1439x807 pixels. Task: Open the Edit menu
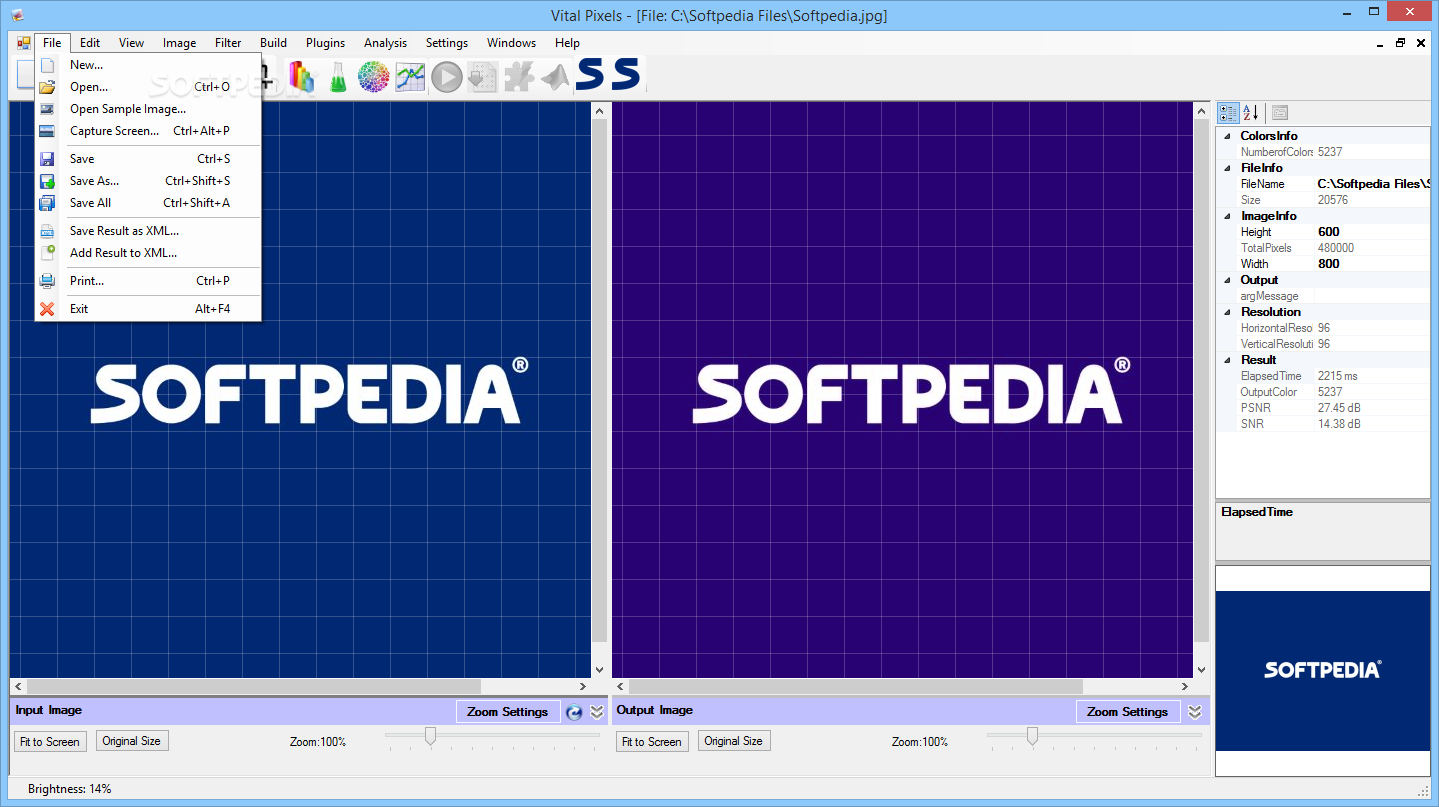click(x=90, y=43)
